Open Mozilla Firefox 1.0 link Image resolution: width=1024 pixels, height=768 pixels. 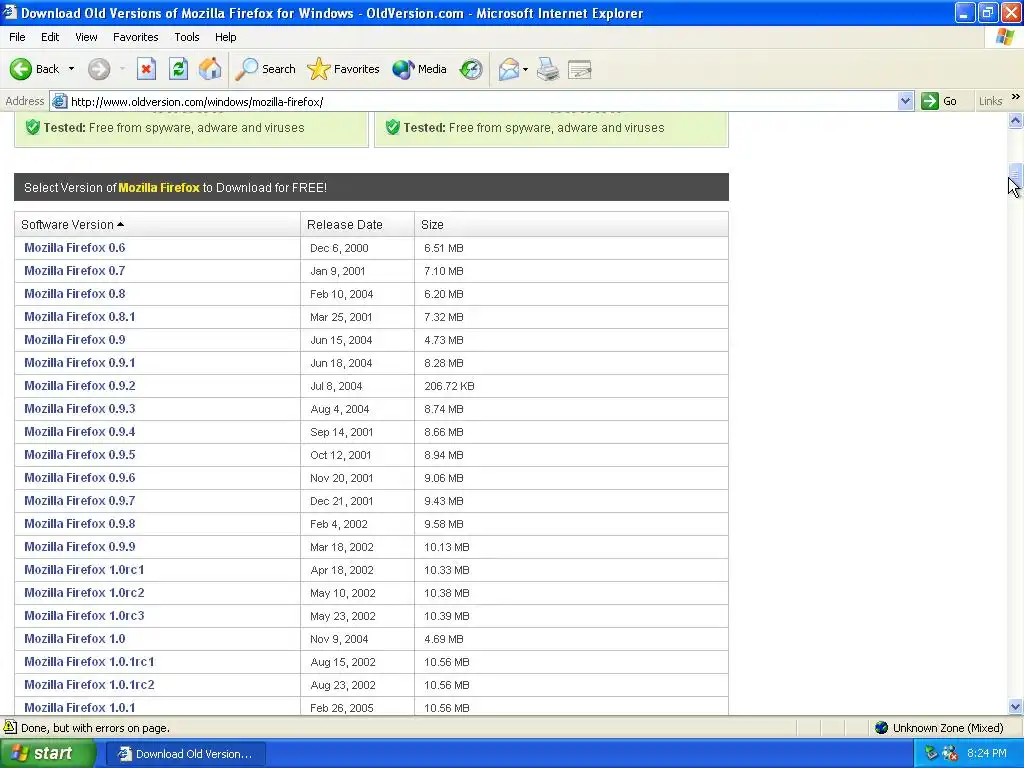tap(74, 639)
